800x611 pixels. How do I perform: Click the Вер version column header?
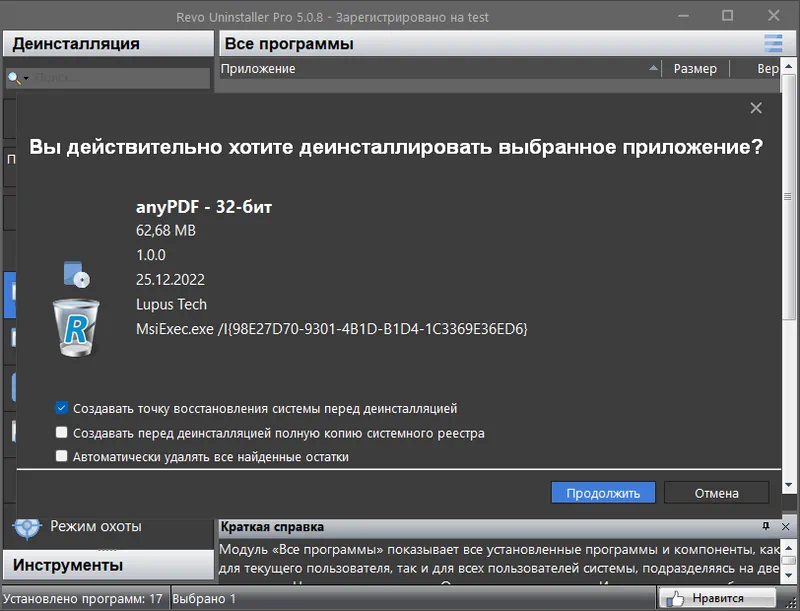(x=767, y=69)
